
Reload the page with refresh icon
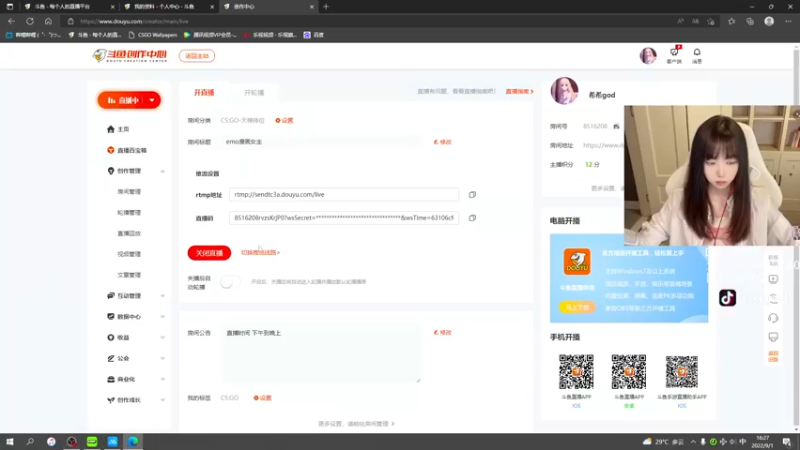pos(30,21)
